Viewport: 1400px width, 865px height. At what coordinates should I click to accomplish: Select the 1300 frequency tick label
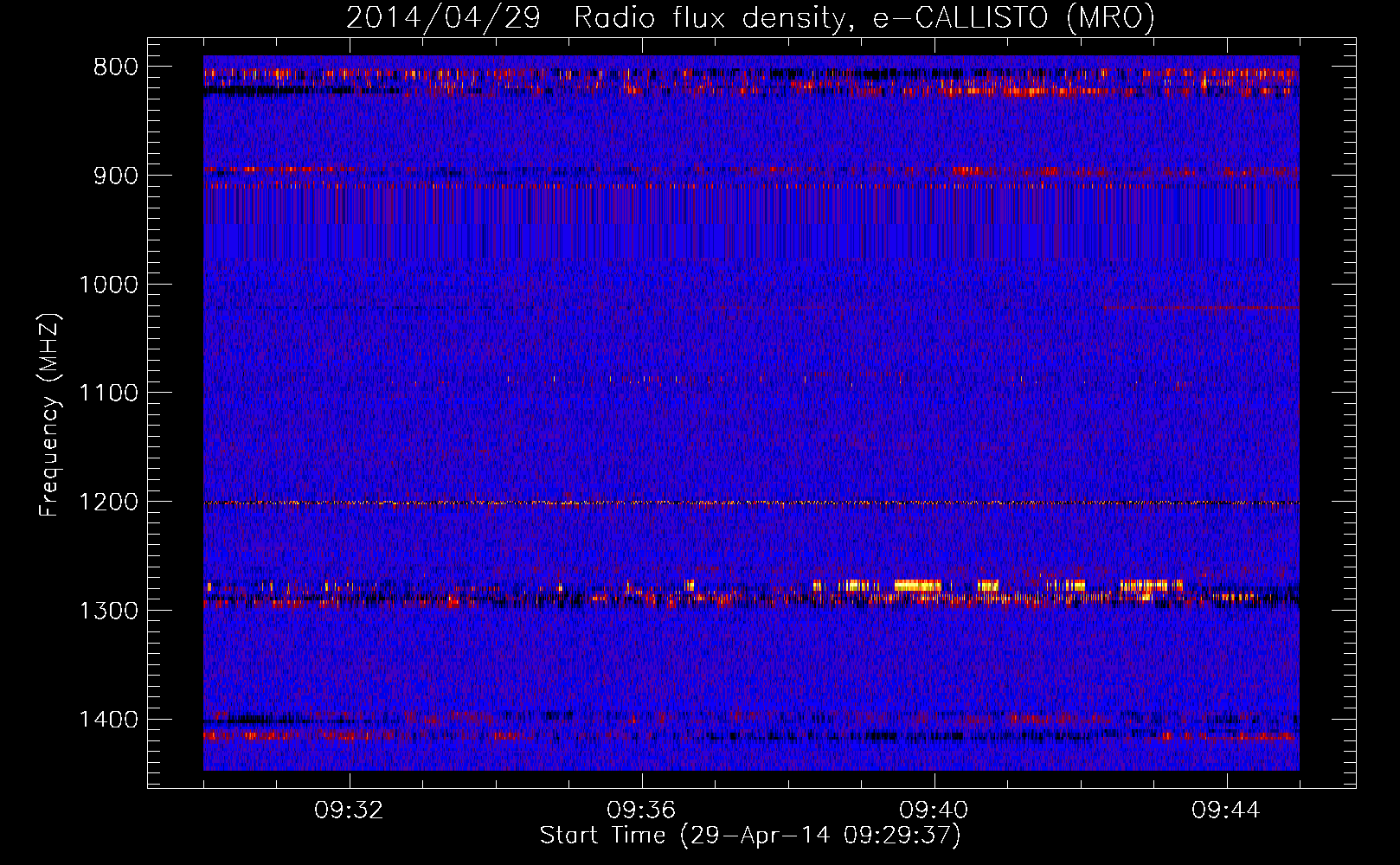(108, 612)
